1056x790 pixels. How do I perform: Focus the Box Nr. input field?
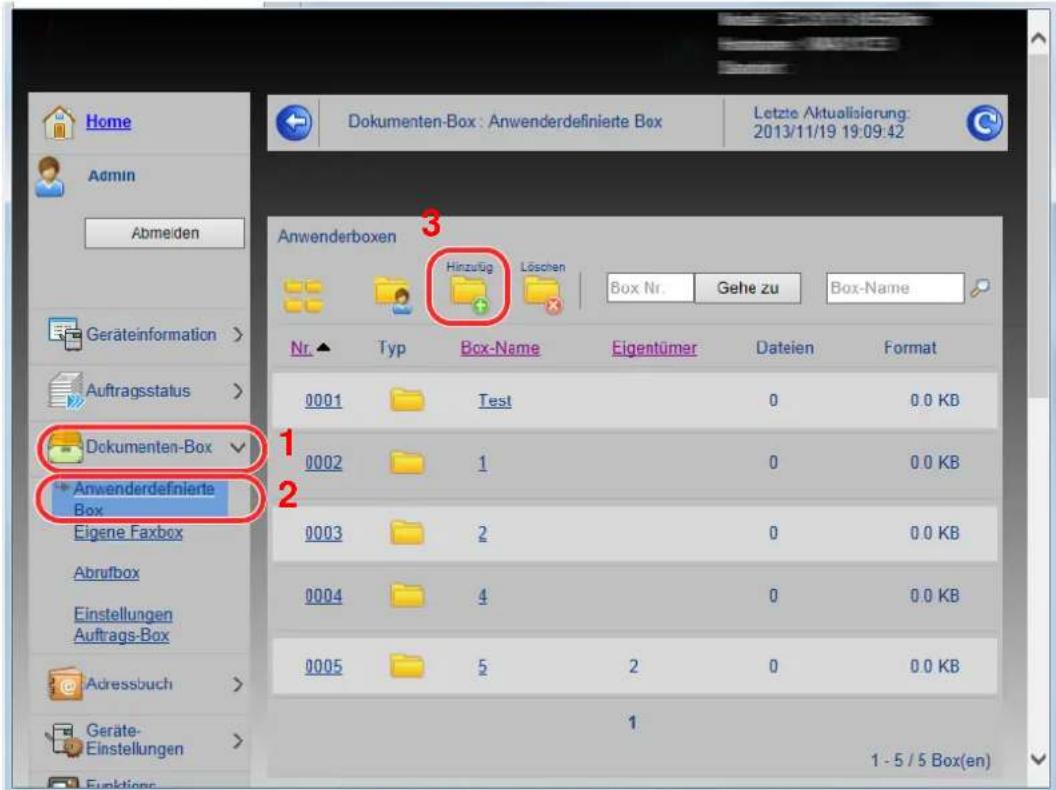point(650,288)
